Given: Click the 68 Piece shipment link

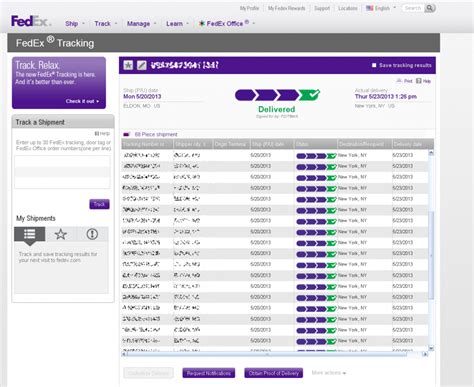Looking at the screenshot, I should (156, 134).
